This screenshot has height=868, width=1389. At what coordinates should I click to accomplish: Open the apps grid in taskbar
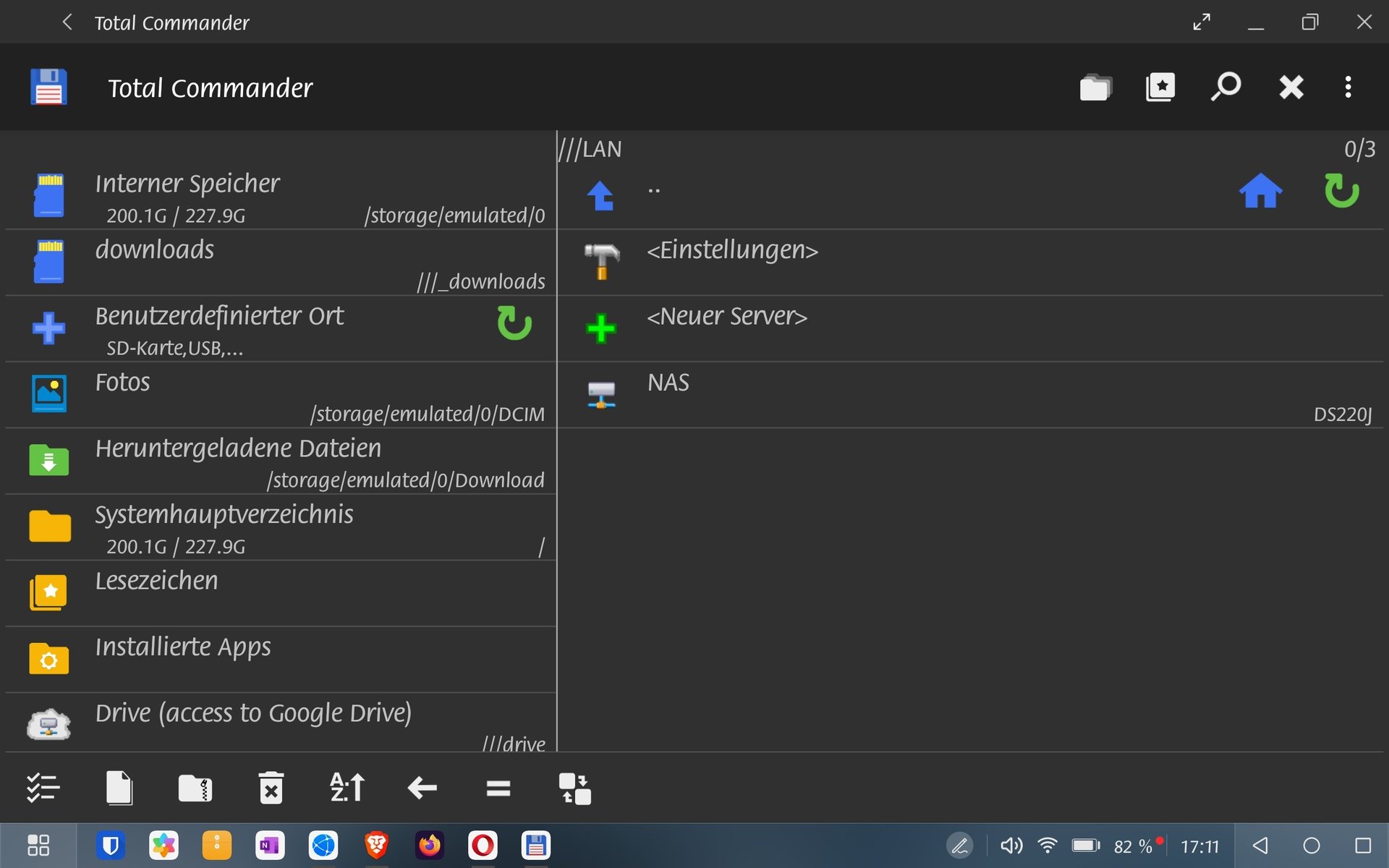coord(38,845)
